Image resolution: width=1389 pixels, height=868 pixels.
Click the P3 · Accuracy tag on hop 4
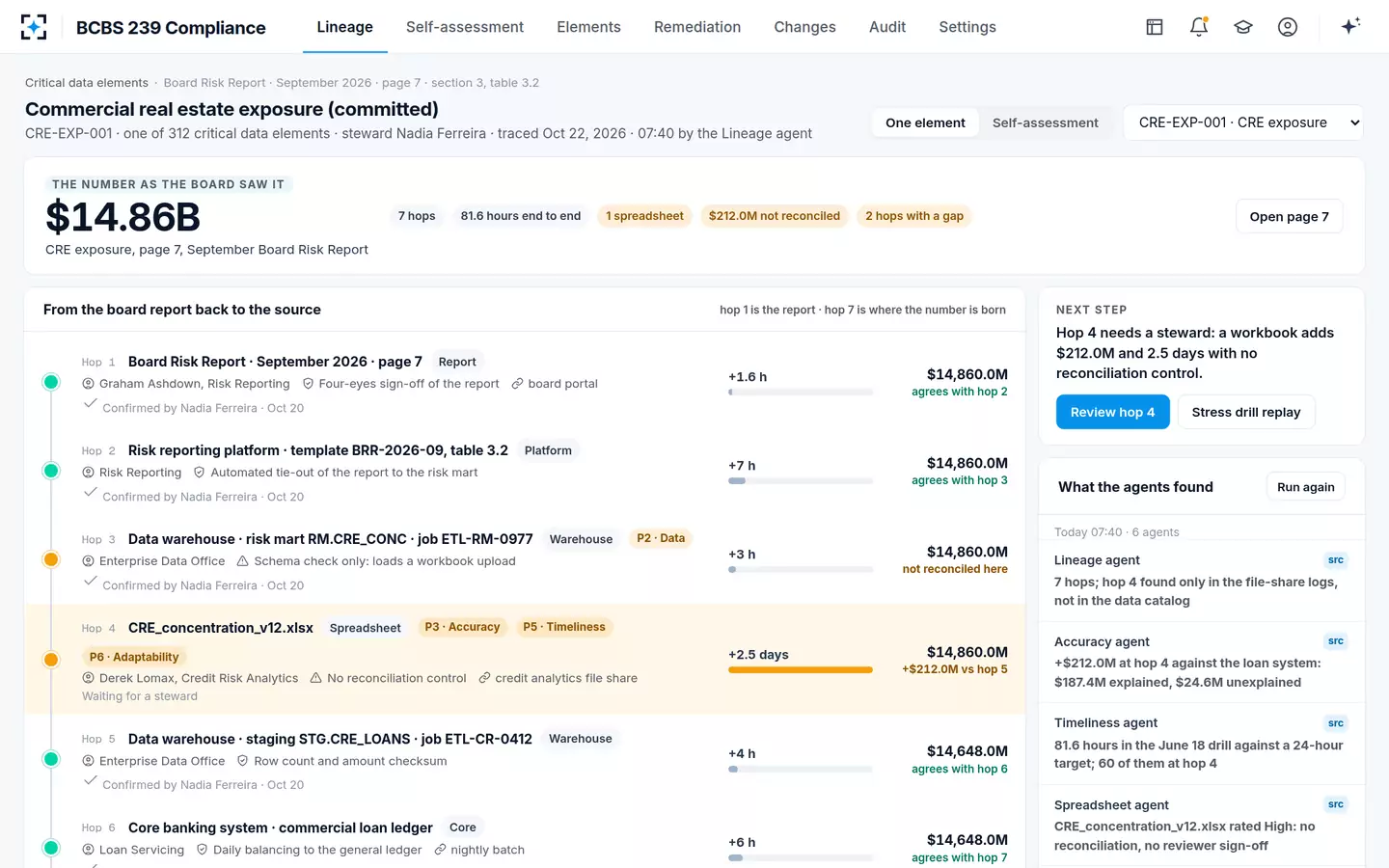pos(462,627)
